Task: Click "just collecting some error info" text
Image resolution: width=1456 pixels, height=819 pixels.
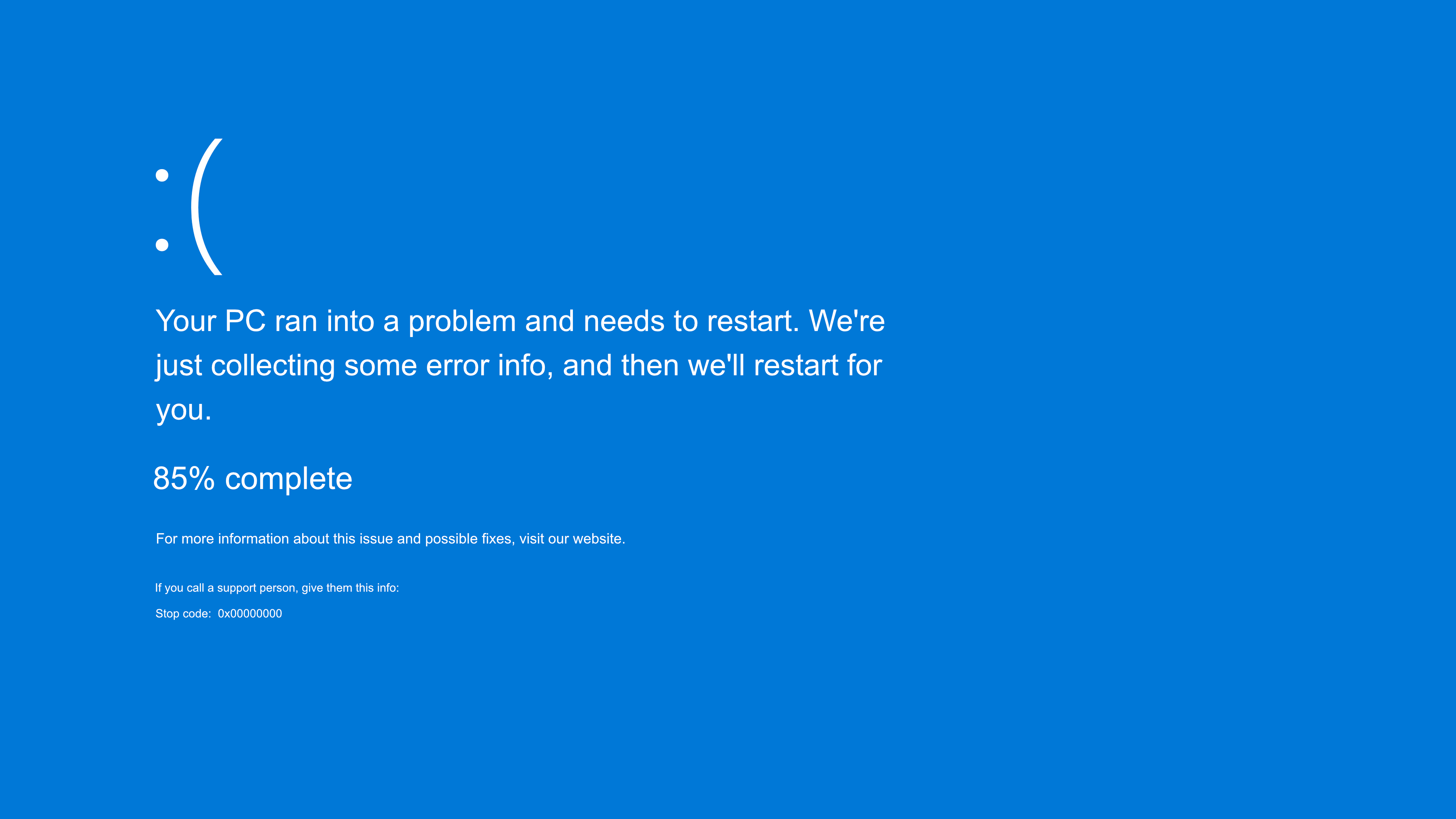Action: point(353,366)
